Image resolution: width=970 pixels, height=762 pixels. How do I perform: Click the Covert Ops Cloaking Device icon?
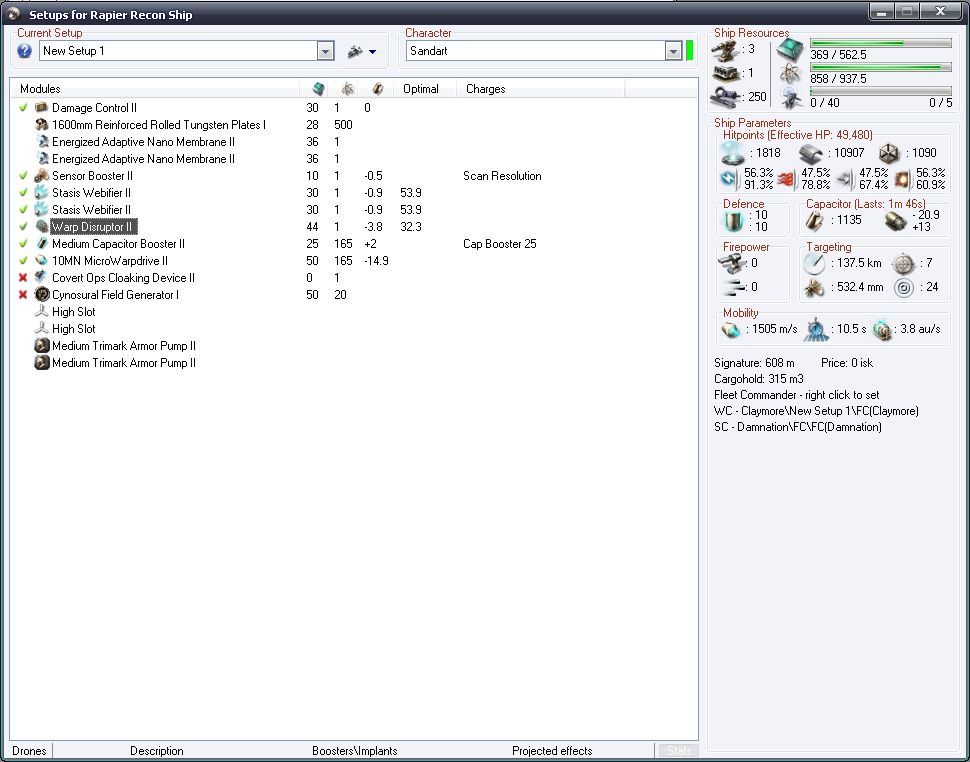click(x=41, y=278)
